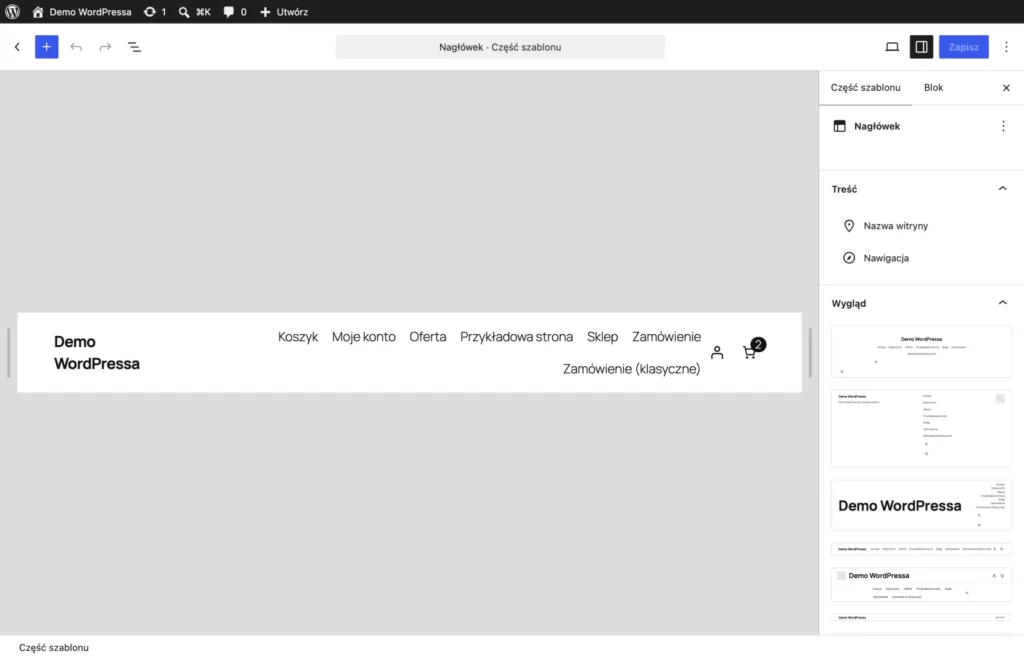Collapse the Wygląd section
This screenshot has height=659, width=1024.
click(1002, 303)
